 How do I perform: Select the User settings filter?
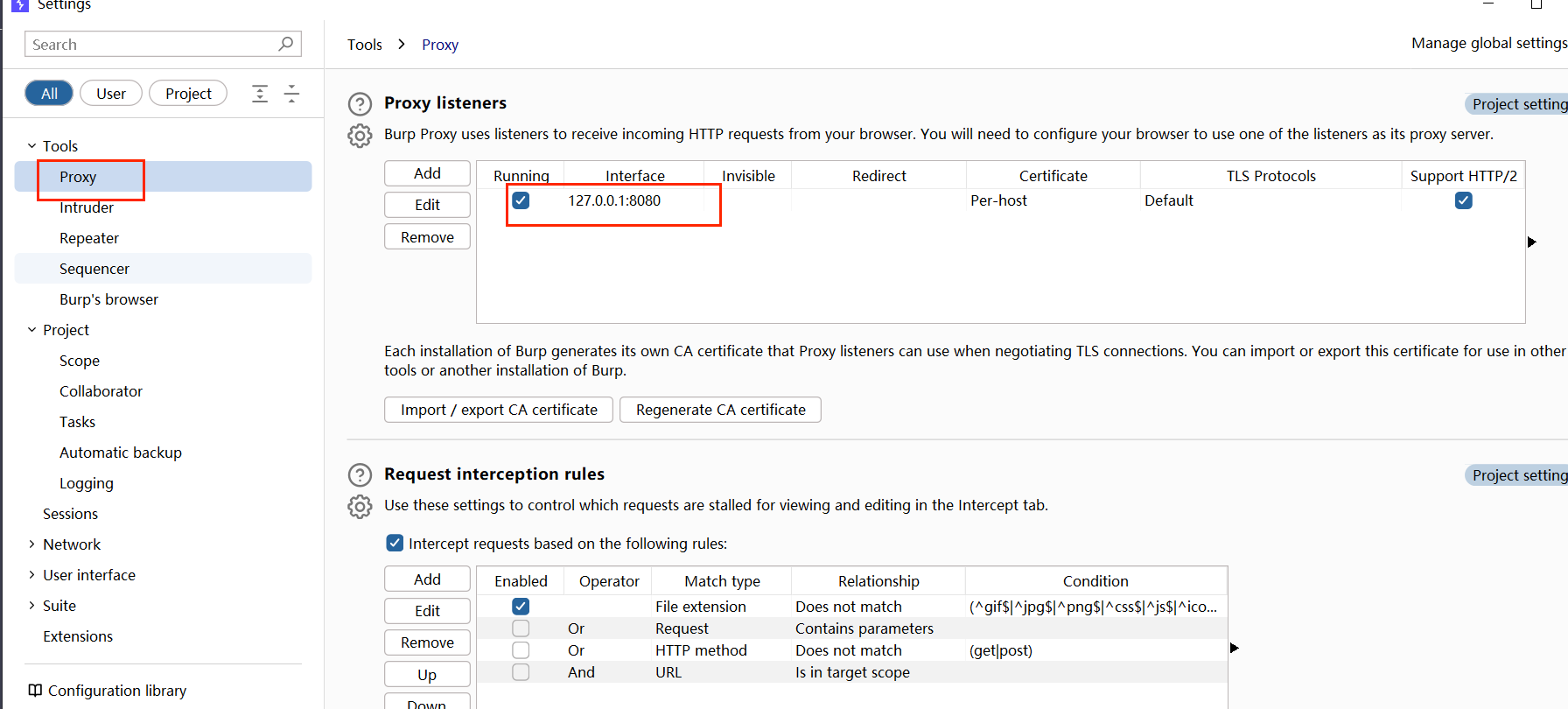coord(111,94)
